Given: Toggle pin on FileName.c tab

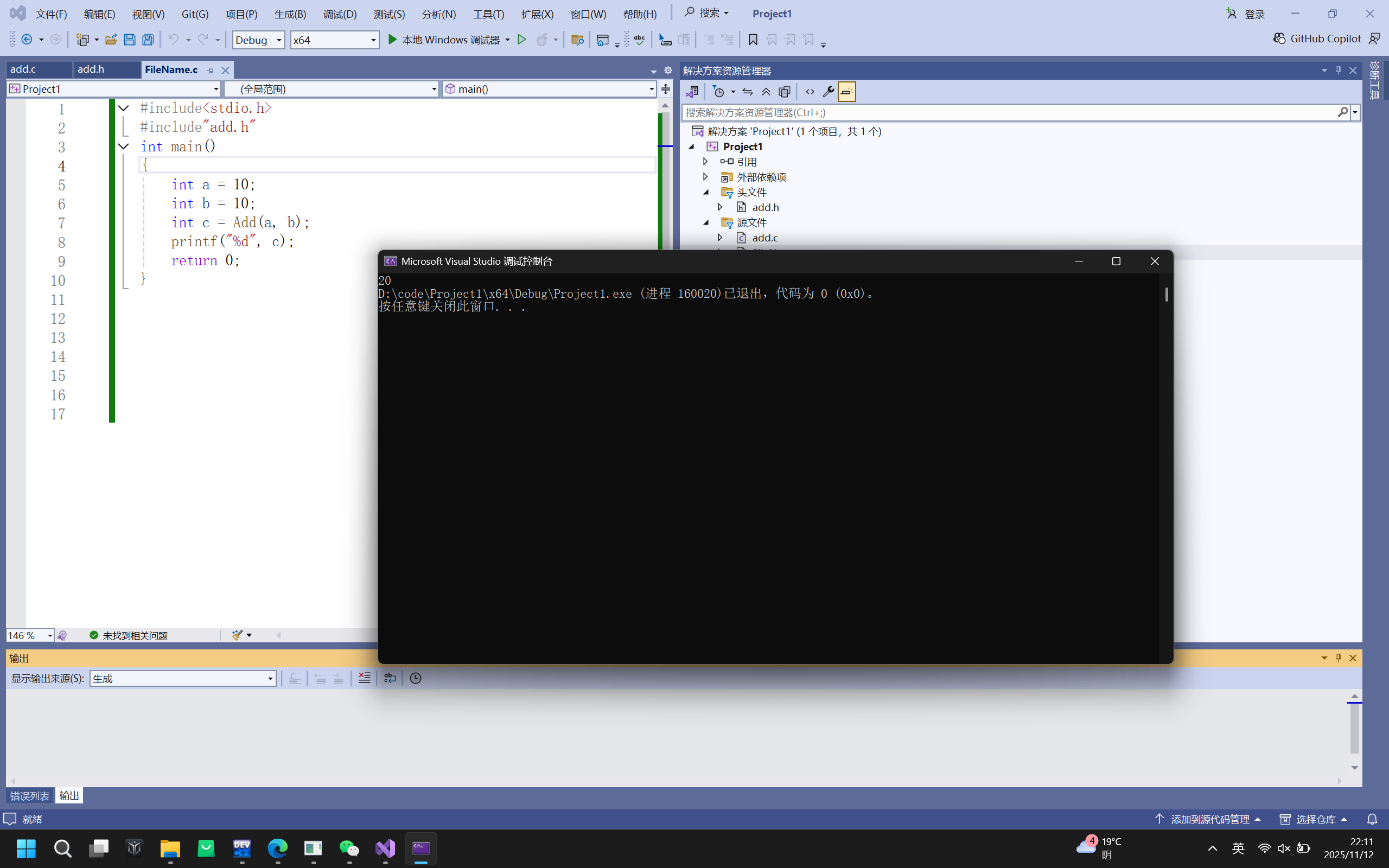Looking at the screenshot, I should [210, 70].
